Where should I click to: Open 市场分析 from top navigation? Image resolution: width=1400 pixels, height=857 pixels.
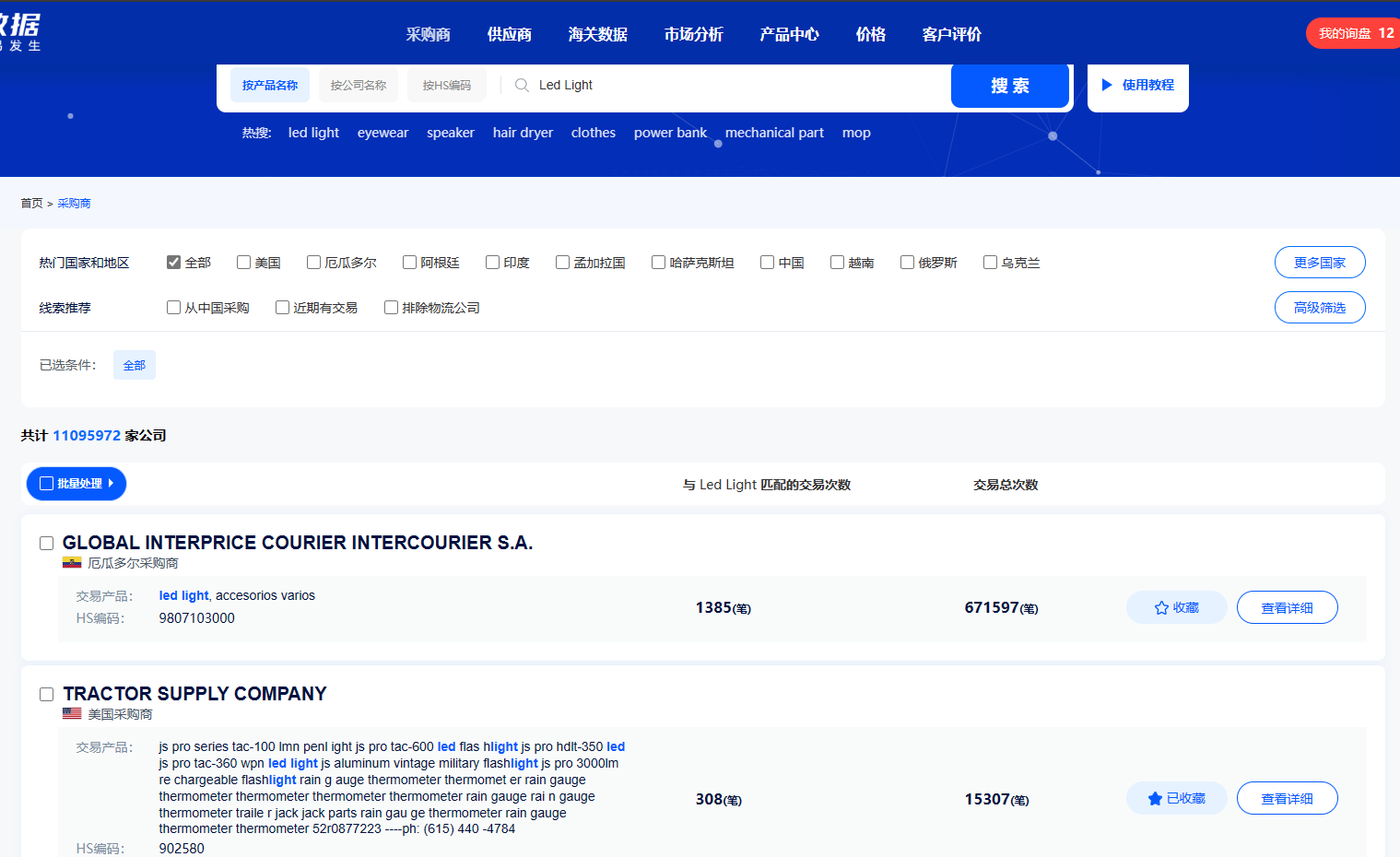pyautogui.click(x=694, y=34)
